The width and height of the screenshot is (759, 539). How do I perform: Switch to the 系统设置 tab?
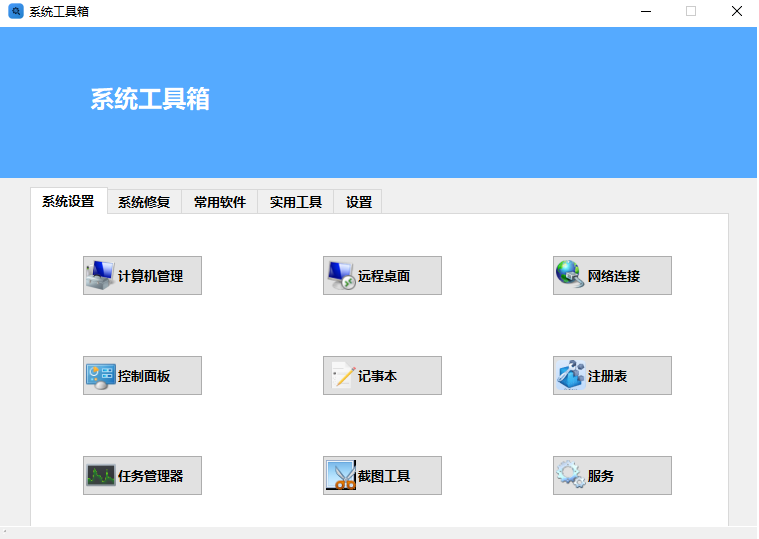68,201
